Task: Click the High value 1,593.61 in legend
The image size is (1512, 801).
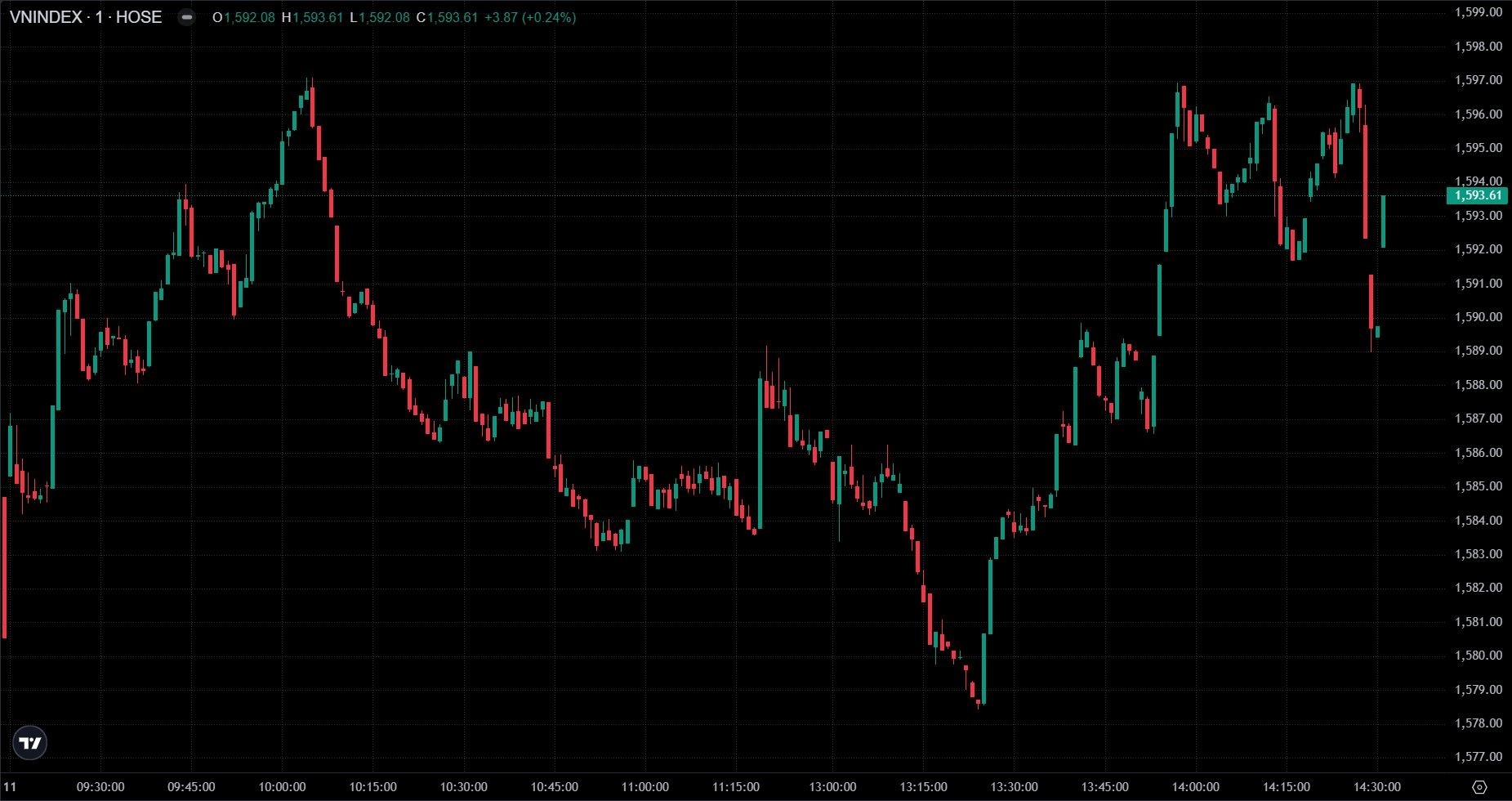Action: (x=317, y=17)
